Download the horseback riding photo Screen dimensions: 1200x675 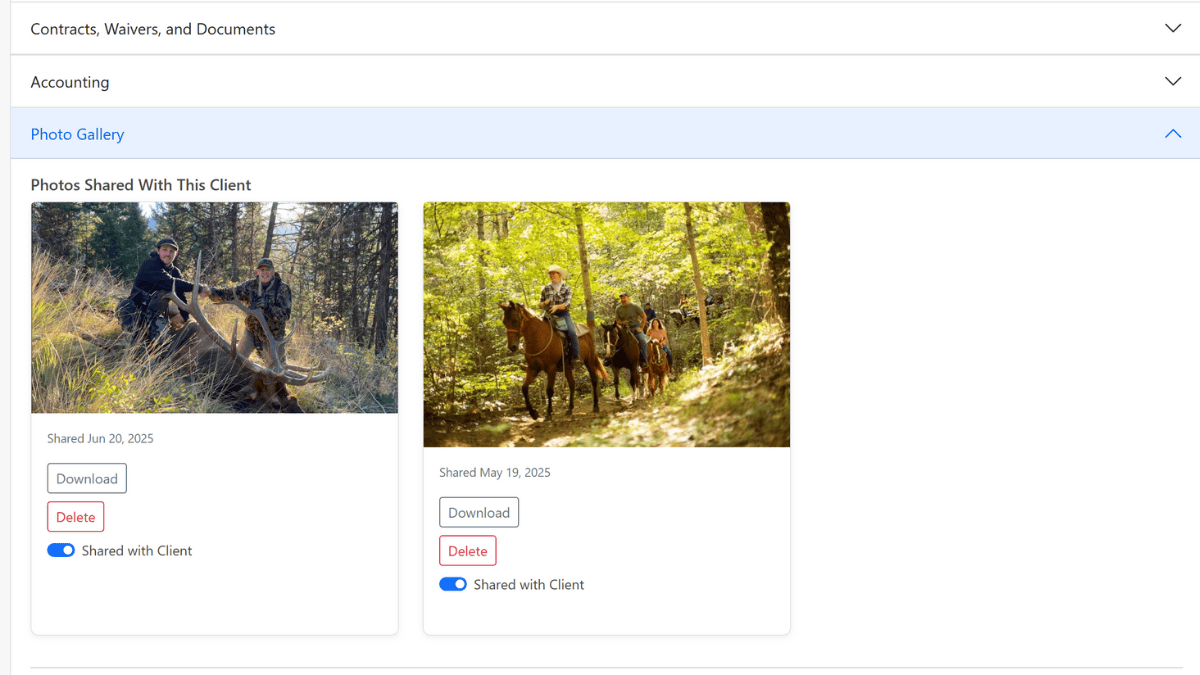[479, 513]
